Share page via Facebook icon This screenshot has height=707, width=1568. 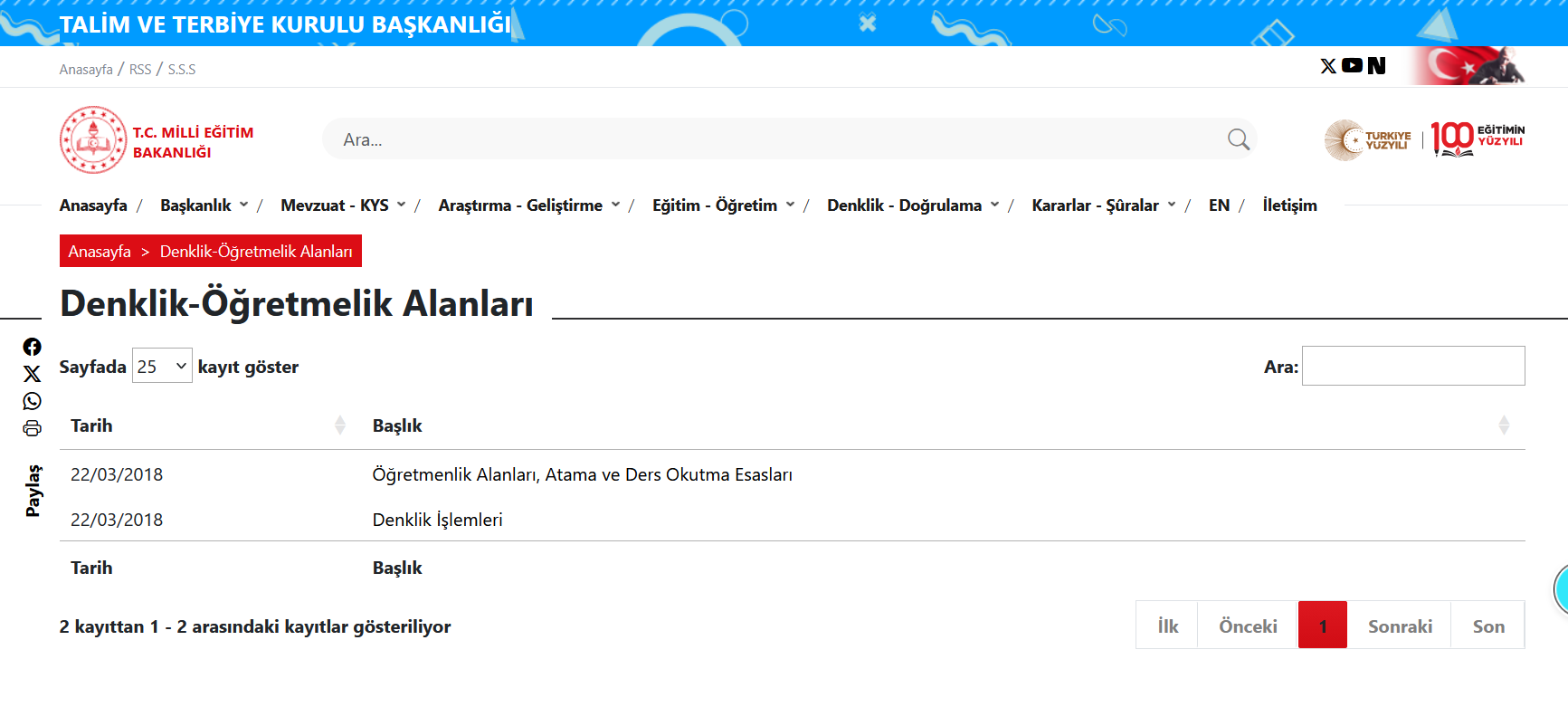tap(33, 347)
